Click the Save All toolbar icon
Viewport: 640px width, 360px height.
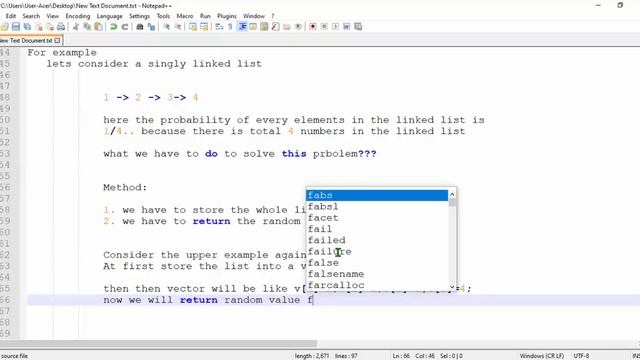point(27,27)
